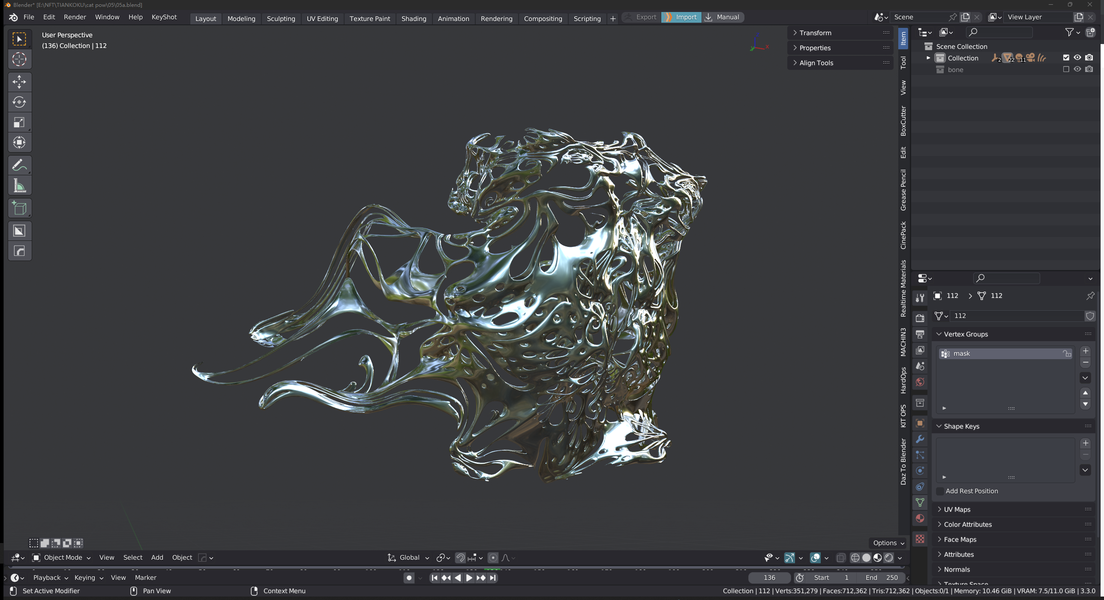
Task: Open the KeyShot menu
Action: pyautogui.click(x=164, y=17)
